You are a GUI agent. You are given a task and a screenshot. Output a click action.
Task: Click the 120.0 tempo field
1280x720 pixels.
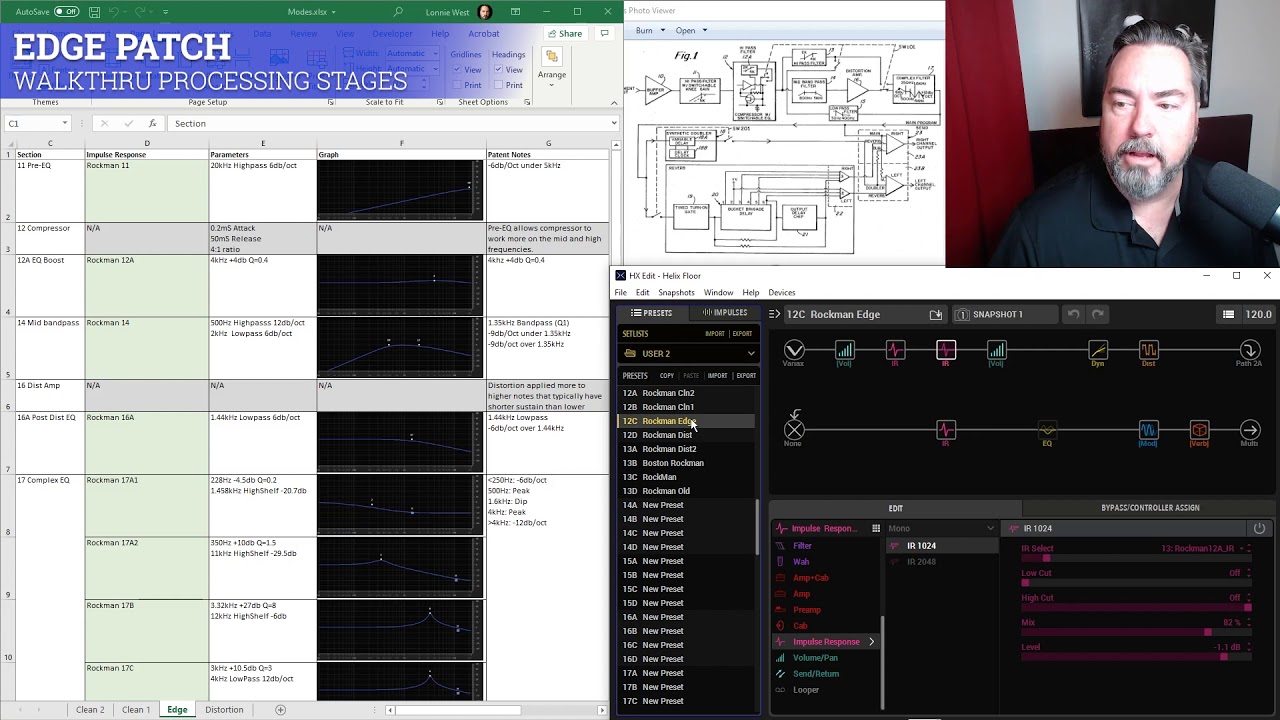coord(1258,314)
